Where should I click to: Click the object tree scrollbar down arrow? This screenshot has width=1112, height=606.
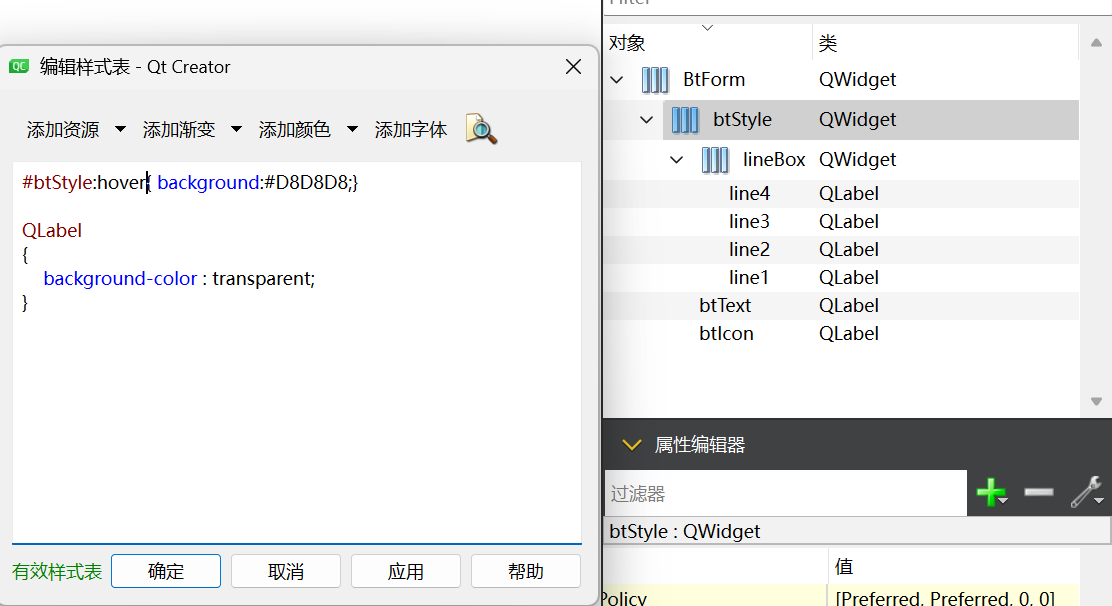1096,401
